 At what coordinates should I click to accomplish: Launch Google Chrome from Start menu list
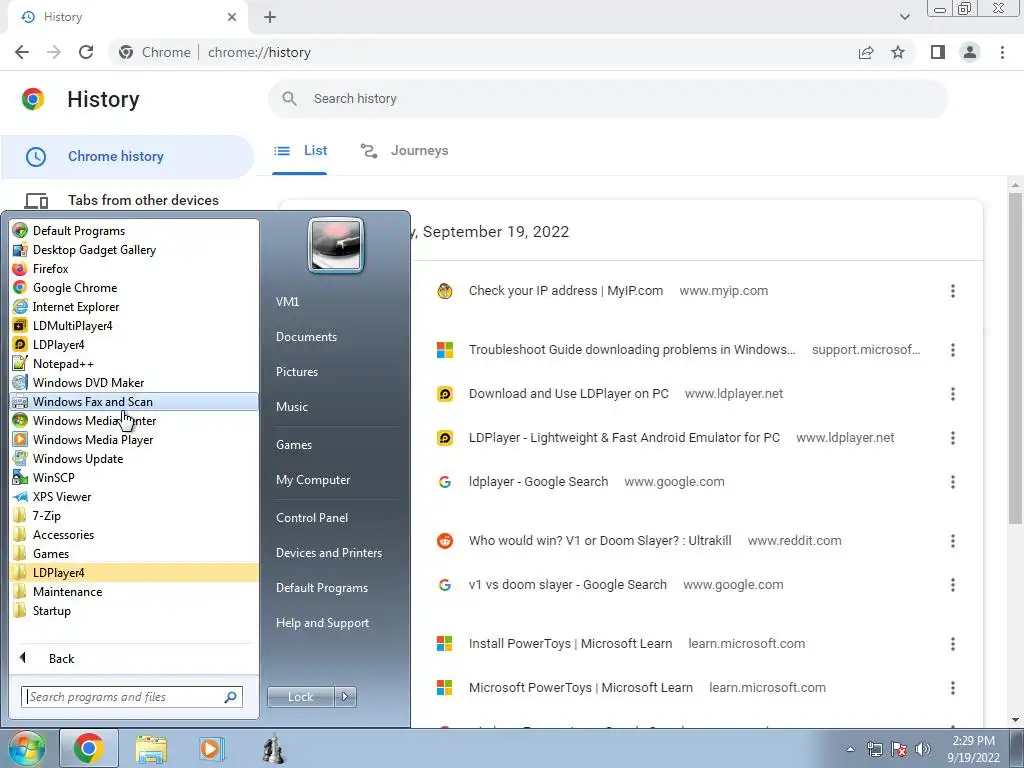[134, 288]
